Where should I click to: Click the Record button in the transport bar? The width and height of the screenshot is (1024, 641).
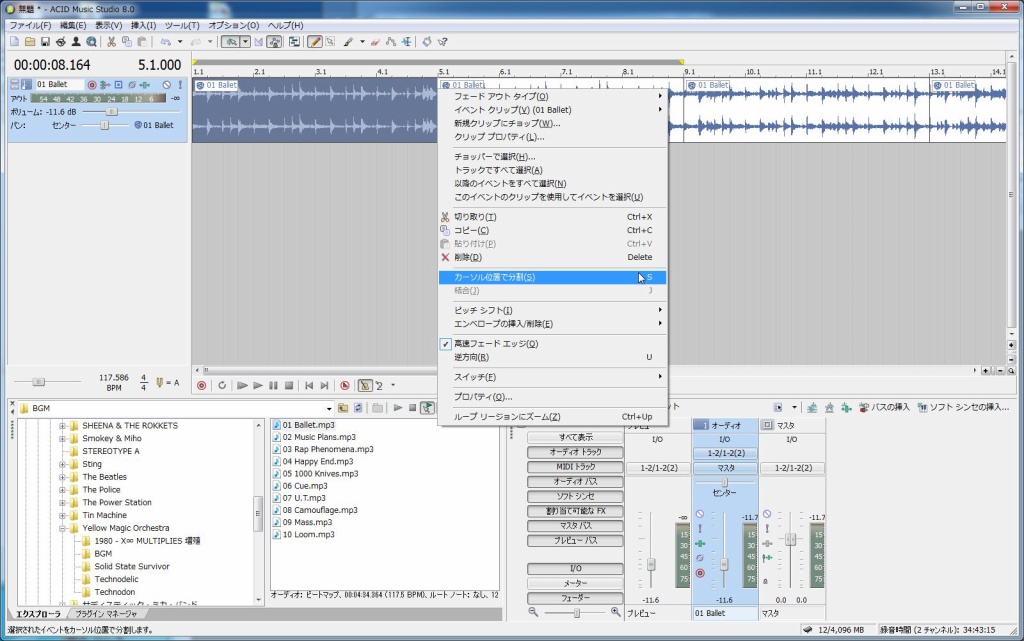pos(202,386)
